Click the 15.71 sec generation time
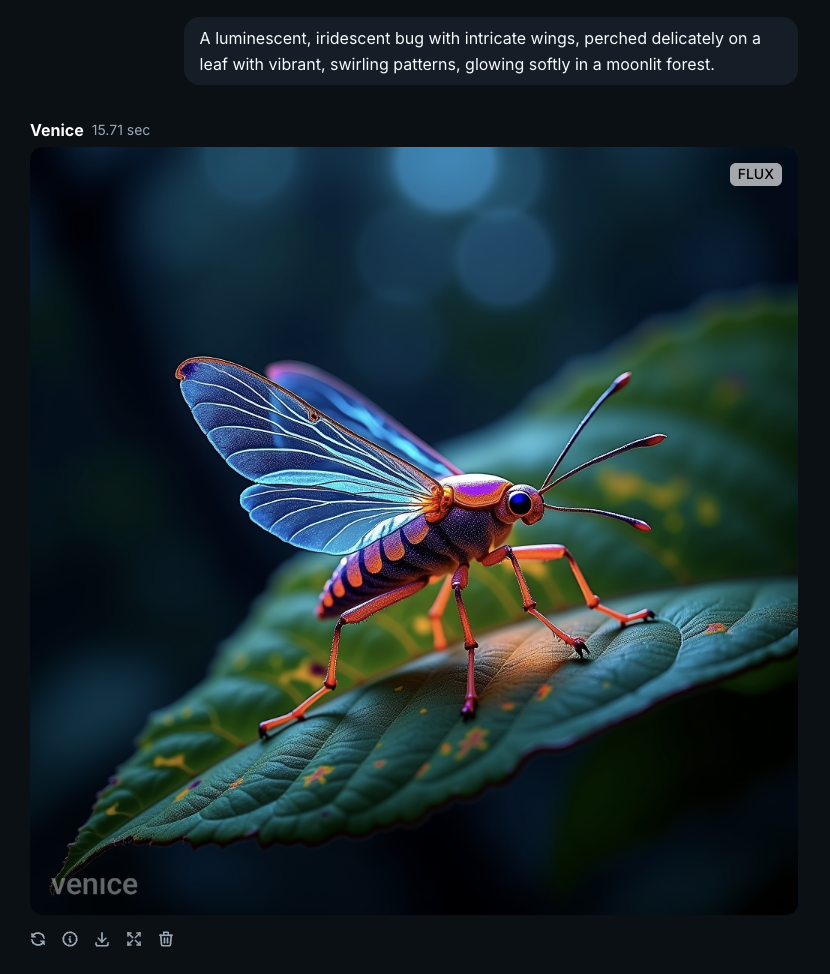This screenshot has width=830, height=974. (121, 130)
